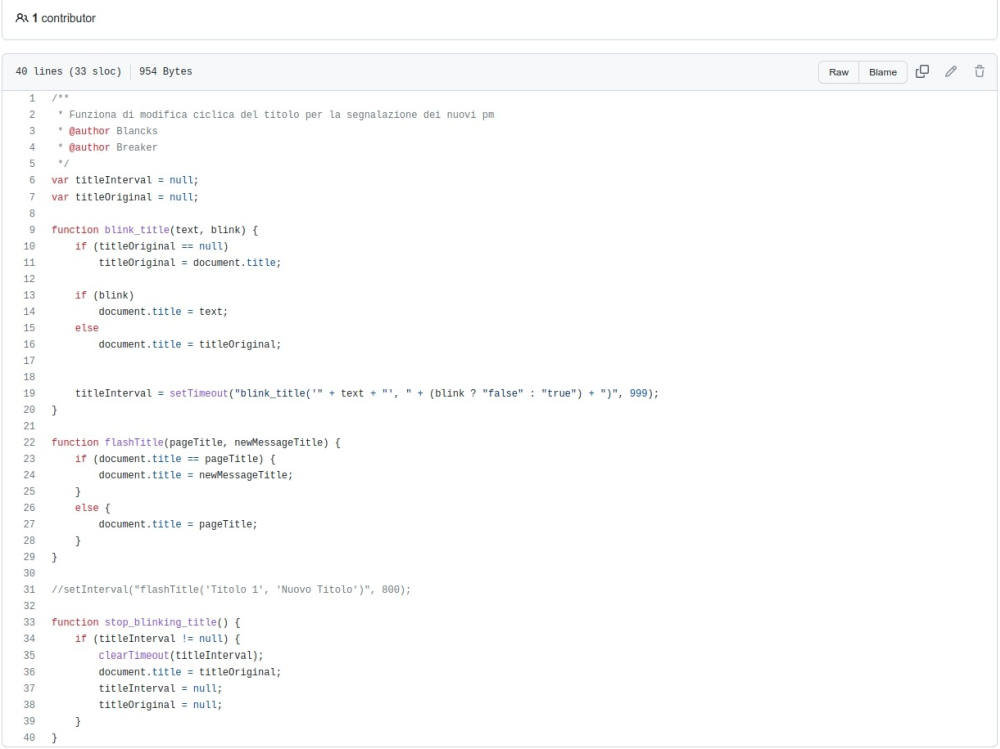Click the "@author Breaker" comment line
1000x749 pixels.
point(107,147)
